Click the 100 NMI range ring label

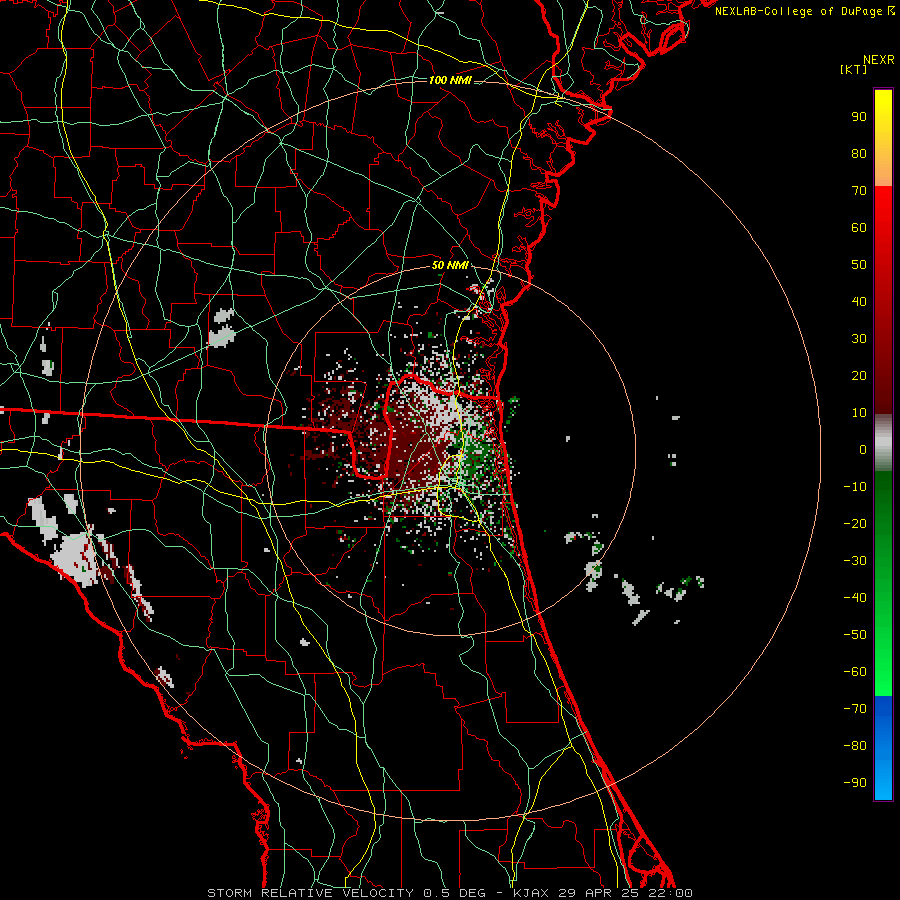click(x=450, y=80)
